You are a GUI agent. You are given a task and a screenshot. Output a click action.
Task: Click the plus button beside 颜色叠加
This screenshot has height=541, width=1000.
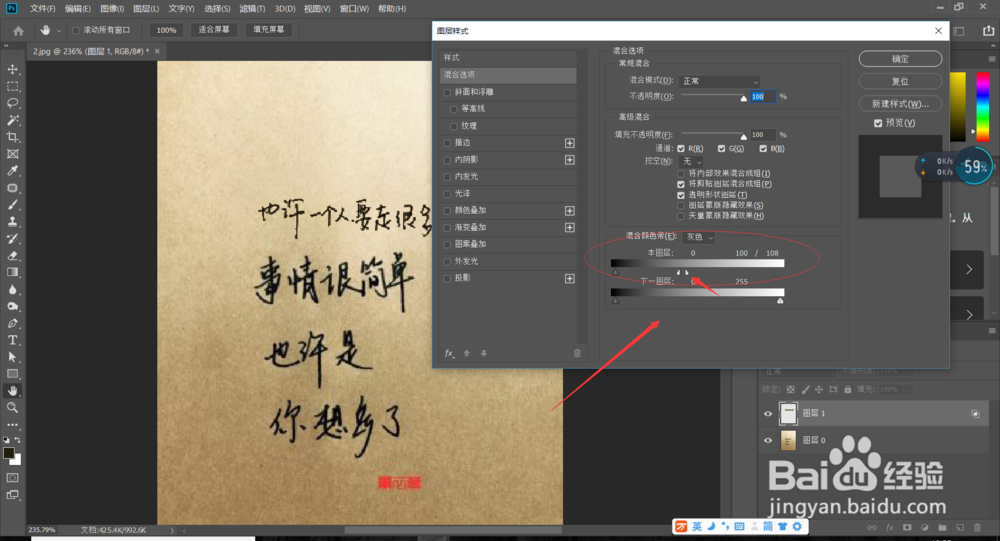[570, 211]
